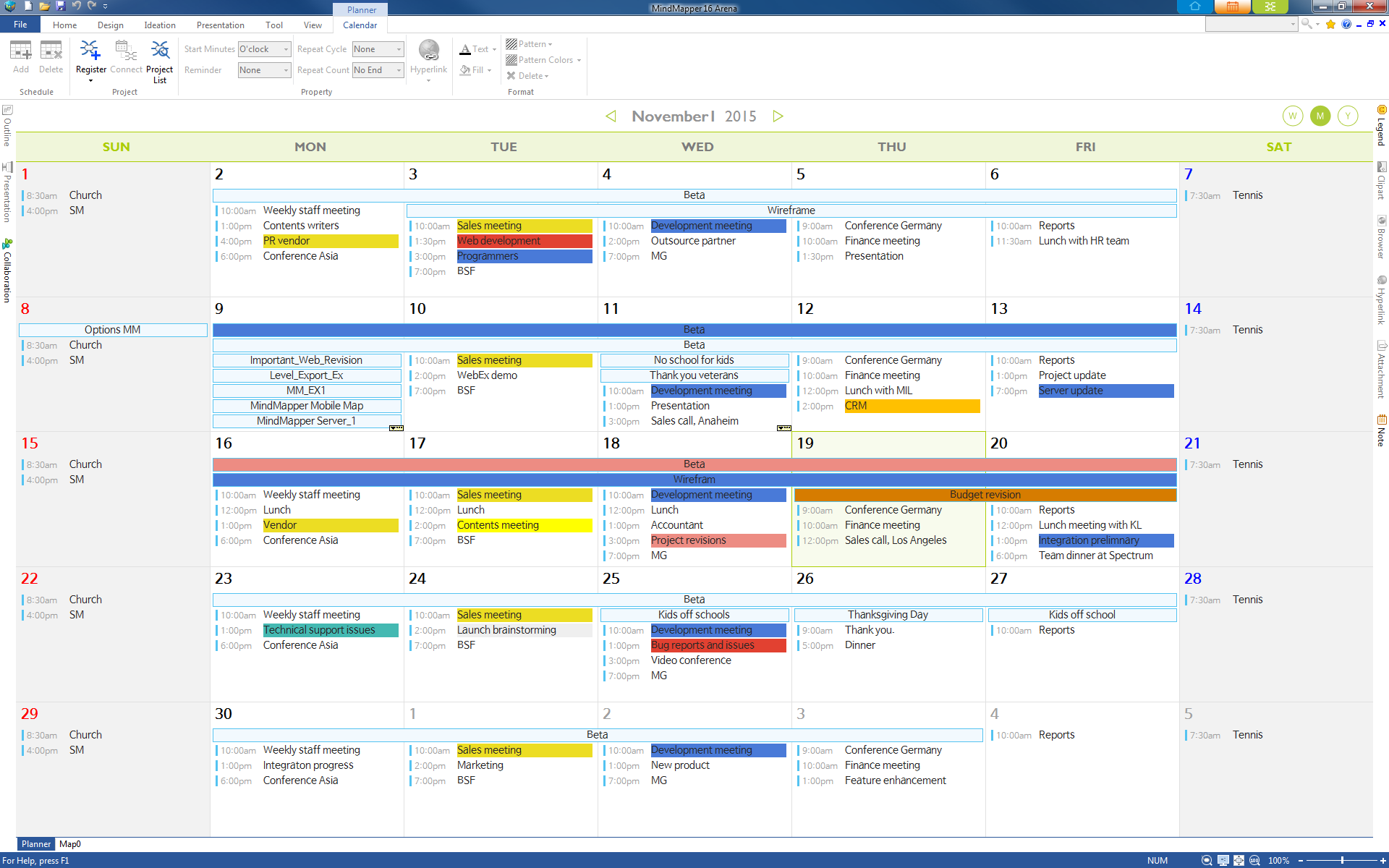The image size is (1389, 868).
Task: Open the Repeat Count No End dropdown
Action: (x=378, y=70)
